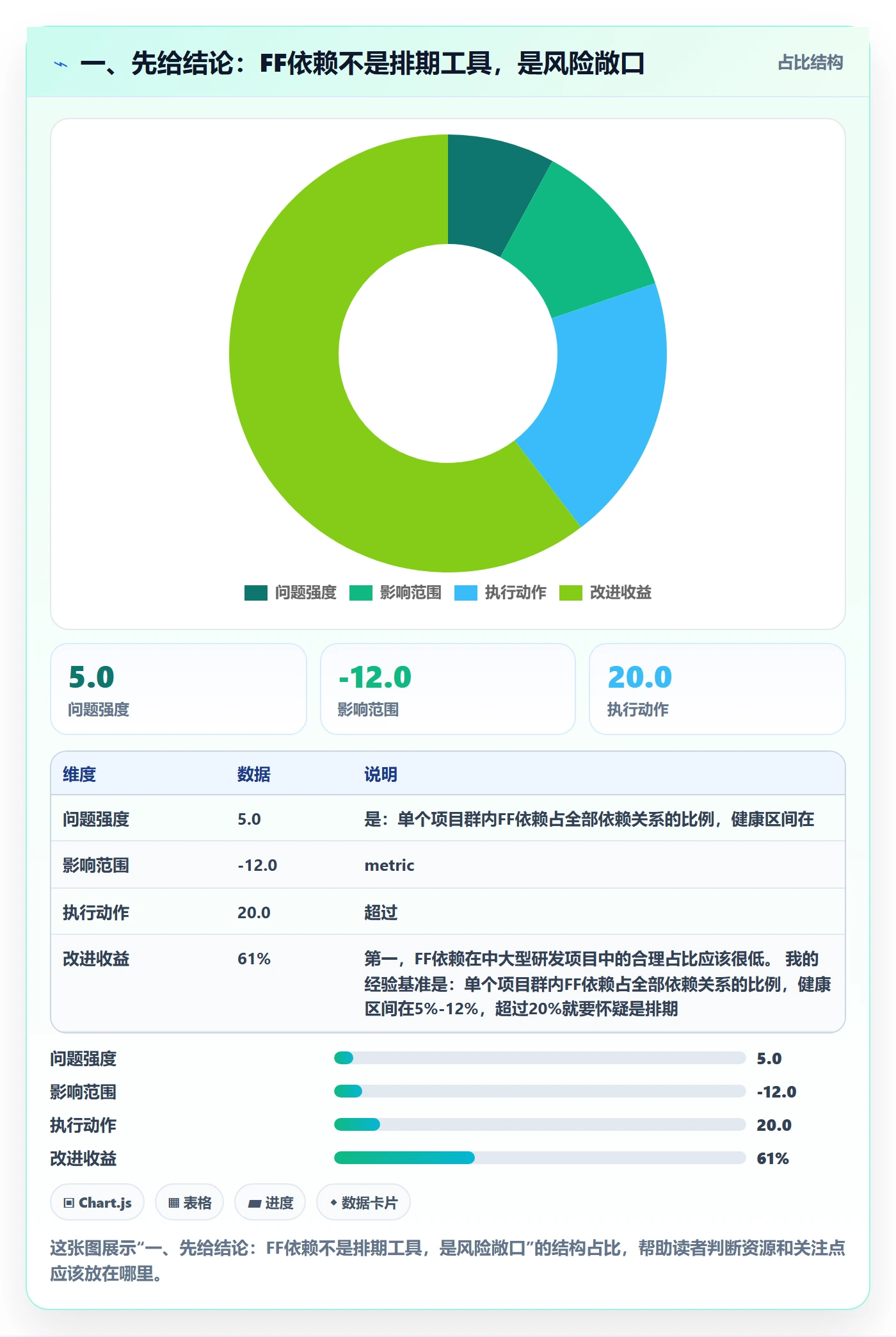Image resolution: width=896 pixels, height=1337 pixels.
Task: Click the 影响范围 table row label
Action: pos(96,865)
